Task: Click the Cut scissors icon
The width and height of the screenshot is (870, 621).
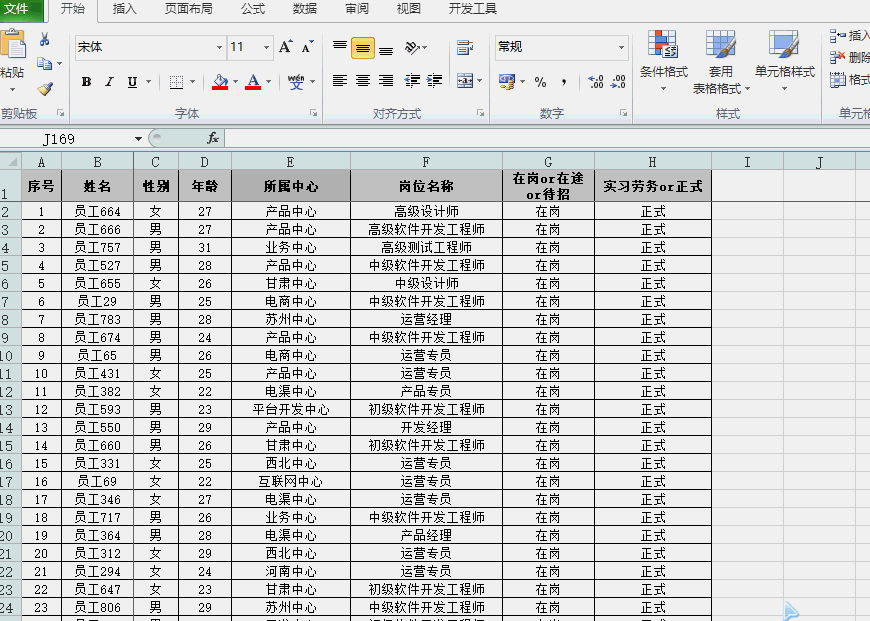Action: tap(44, 40)
